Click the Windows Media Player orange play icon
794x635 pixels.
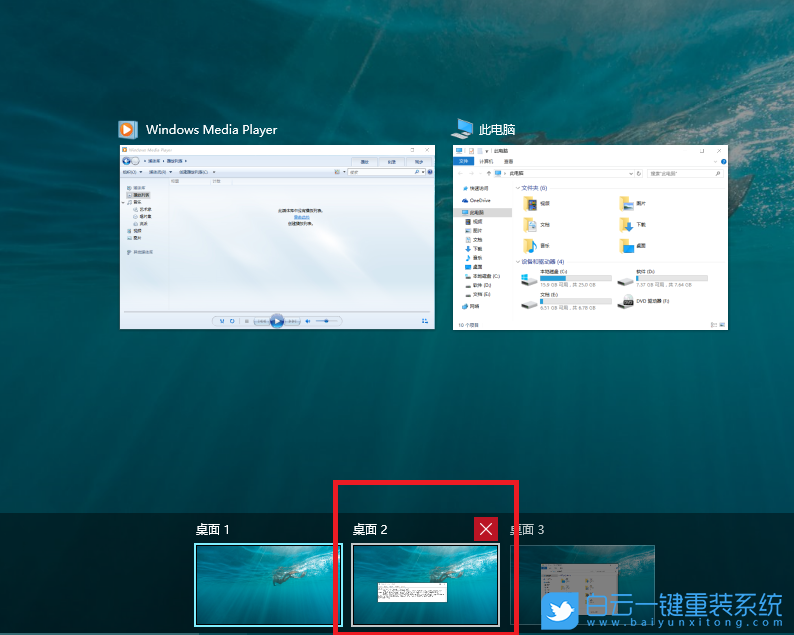point(128,130)
